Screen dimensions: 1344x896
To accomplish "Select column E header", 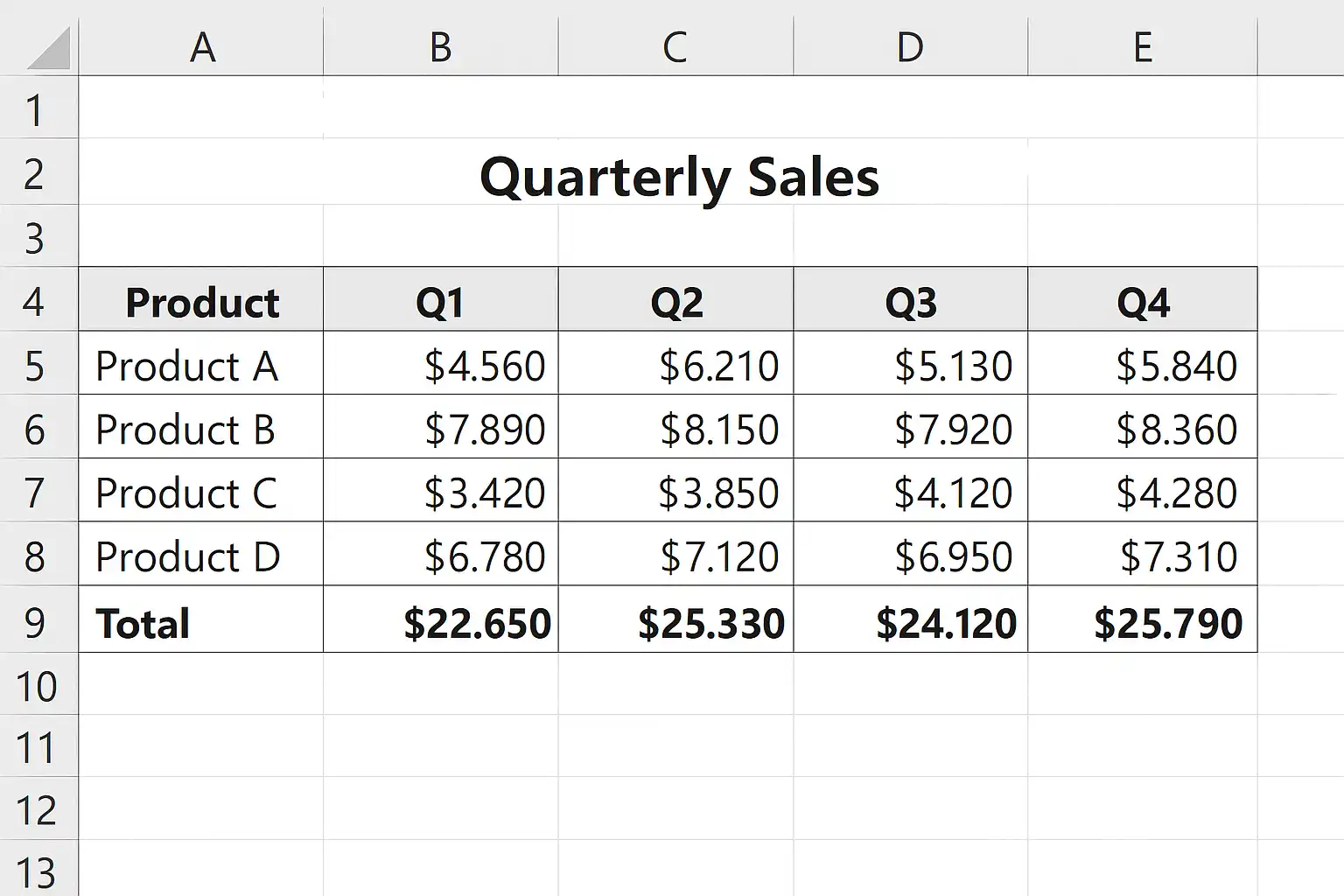I will [1142, 47].
